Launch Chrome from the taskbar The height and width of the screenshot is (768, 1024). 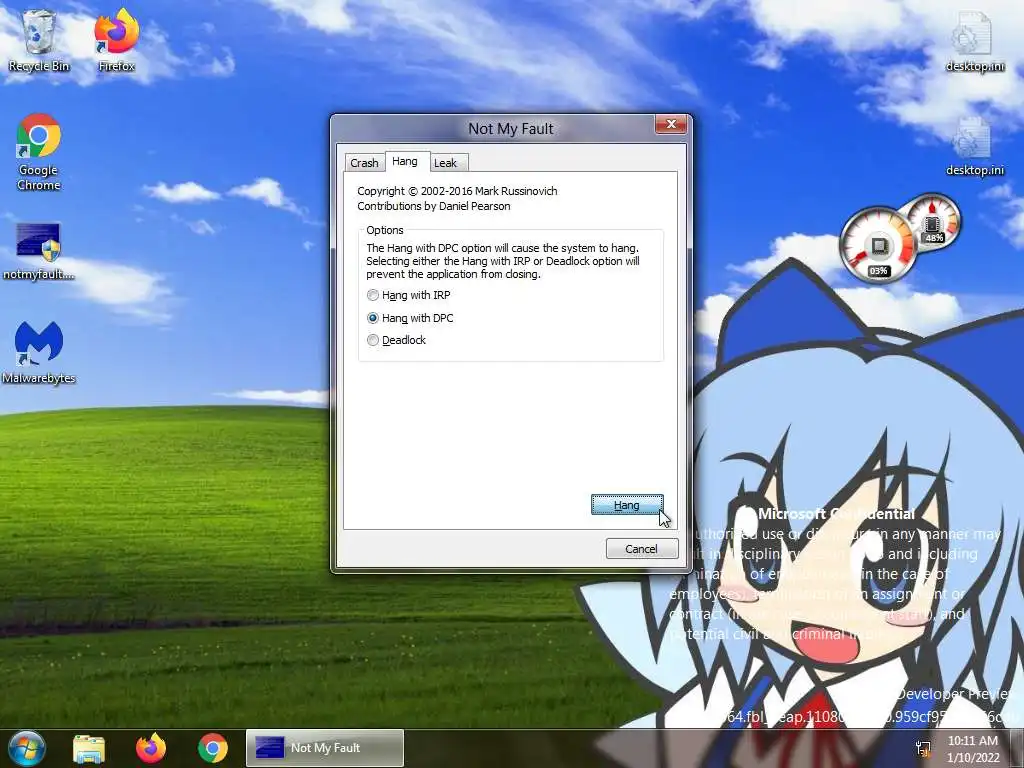coord(213,748)
